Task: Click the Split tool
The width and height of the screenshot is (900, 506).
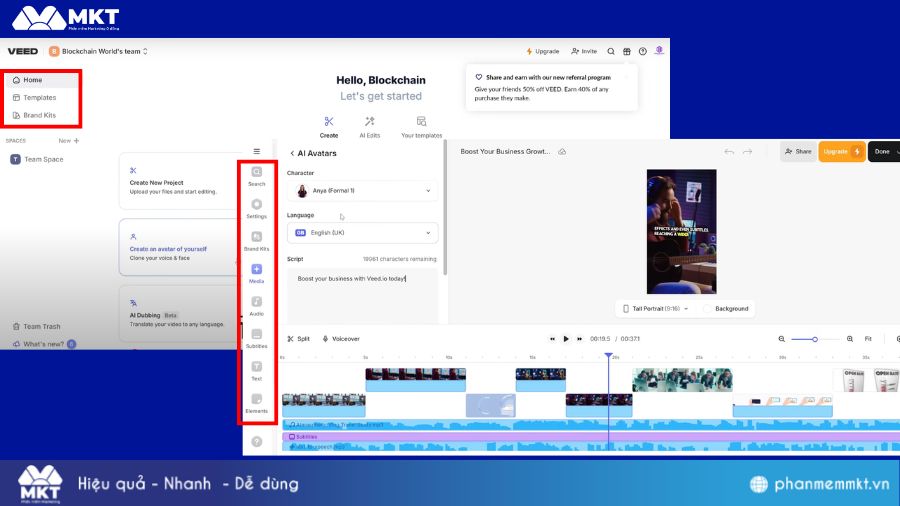Action: (298, 339)
